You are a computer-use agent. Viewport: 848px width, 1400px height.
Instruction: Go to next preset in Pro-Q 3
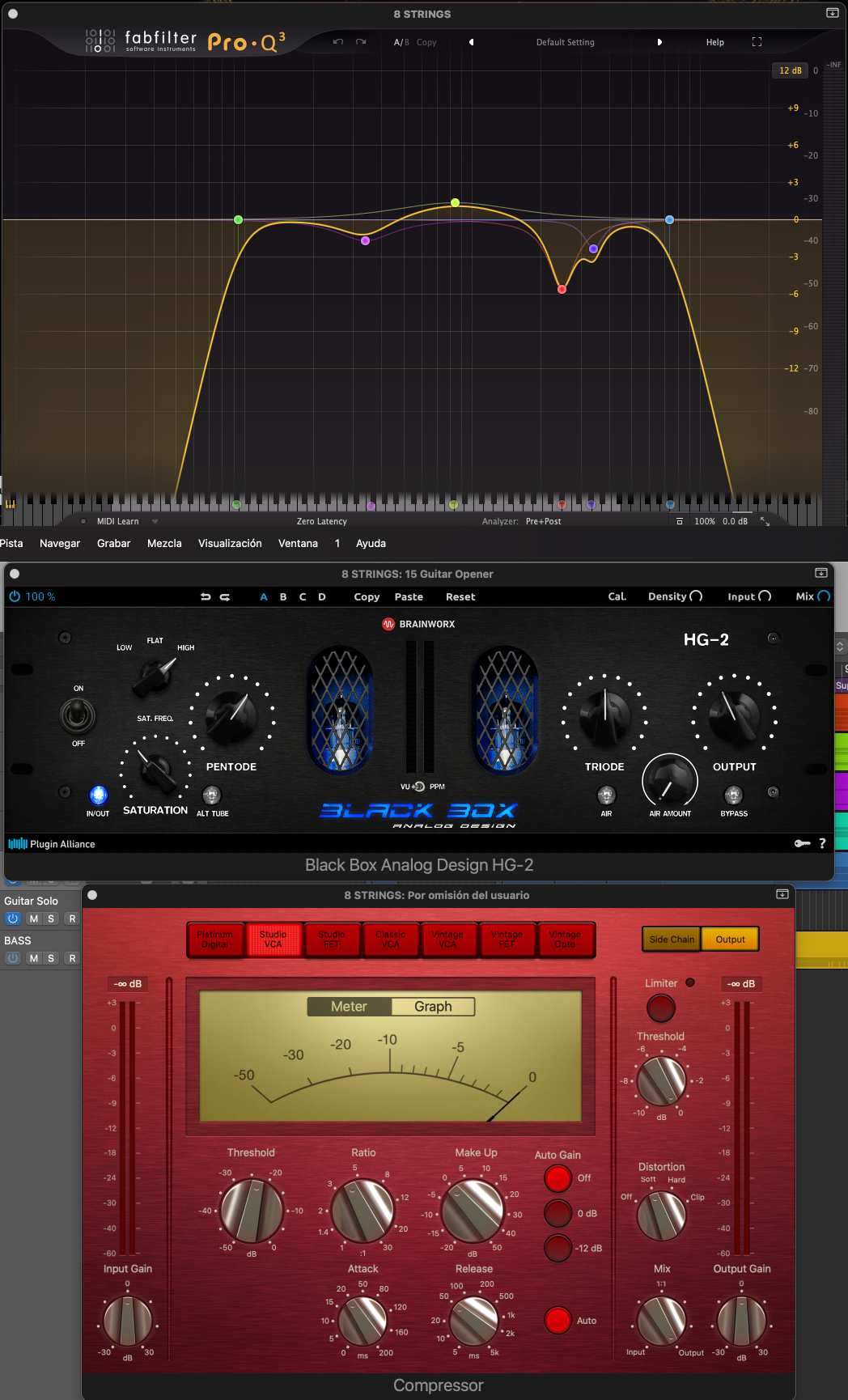click(659, 42)
